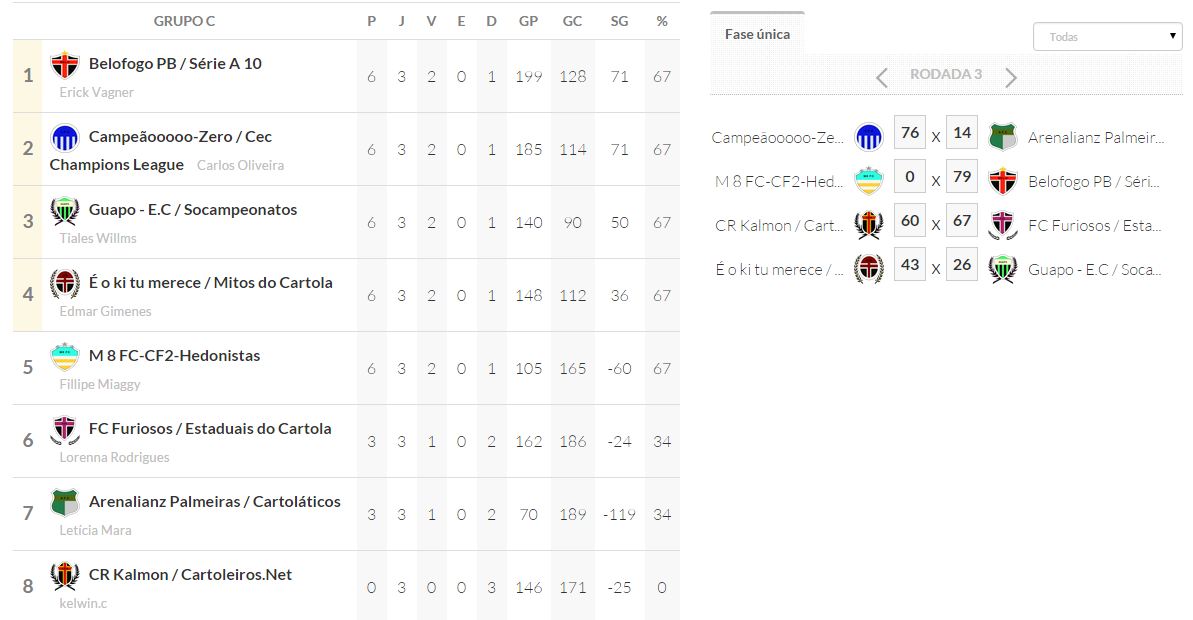Click the FC Furiosos crest in standings
The image size is (1193, 620).
pos(65,430)
